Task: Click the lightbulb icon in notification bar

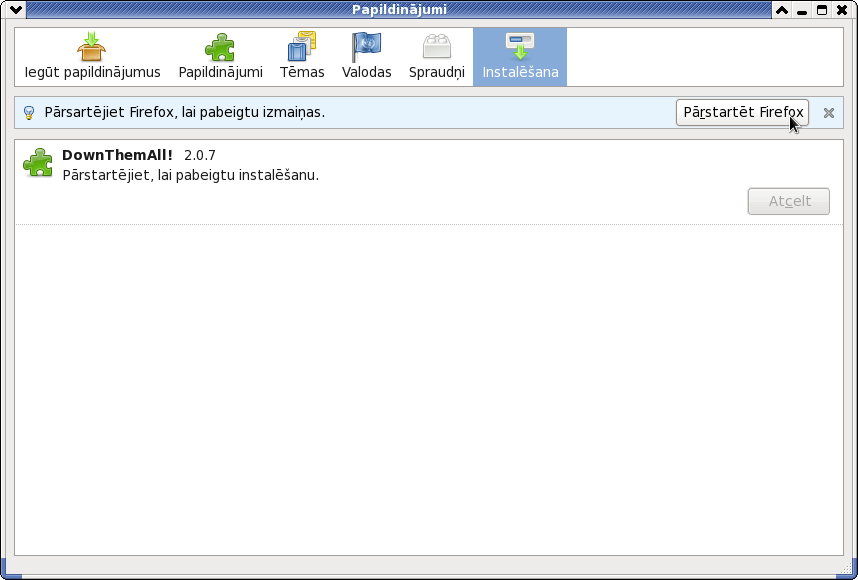Action: point(29,113)
